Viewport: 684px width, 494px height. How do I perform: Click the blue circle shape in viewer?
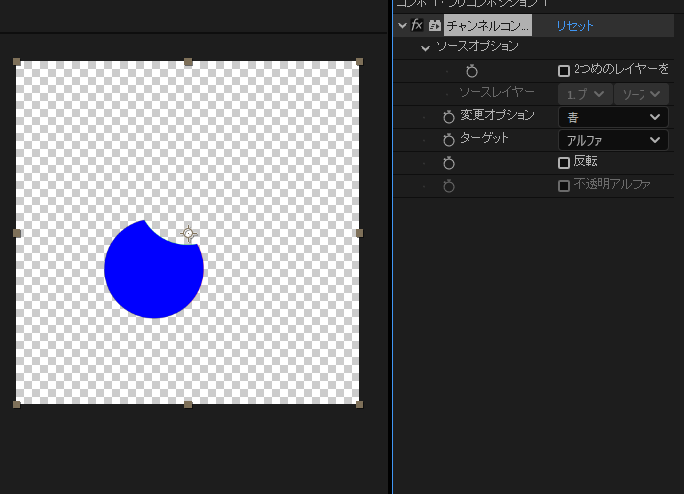[150, 275]
